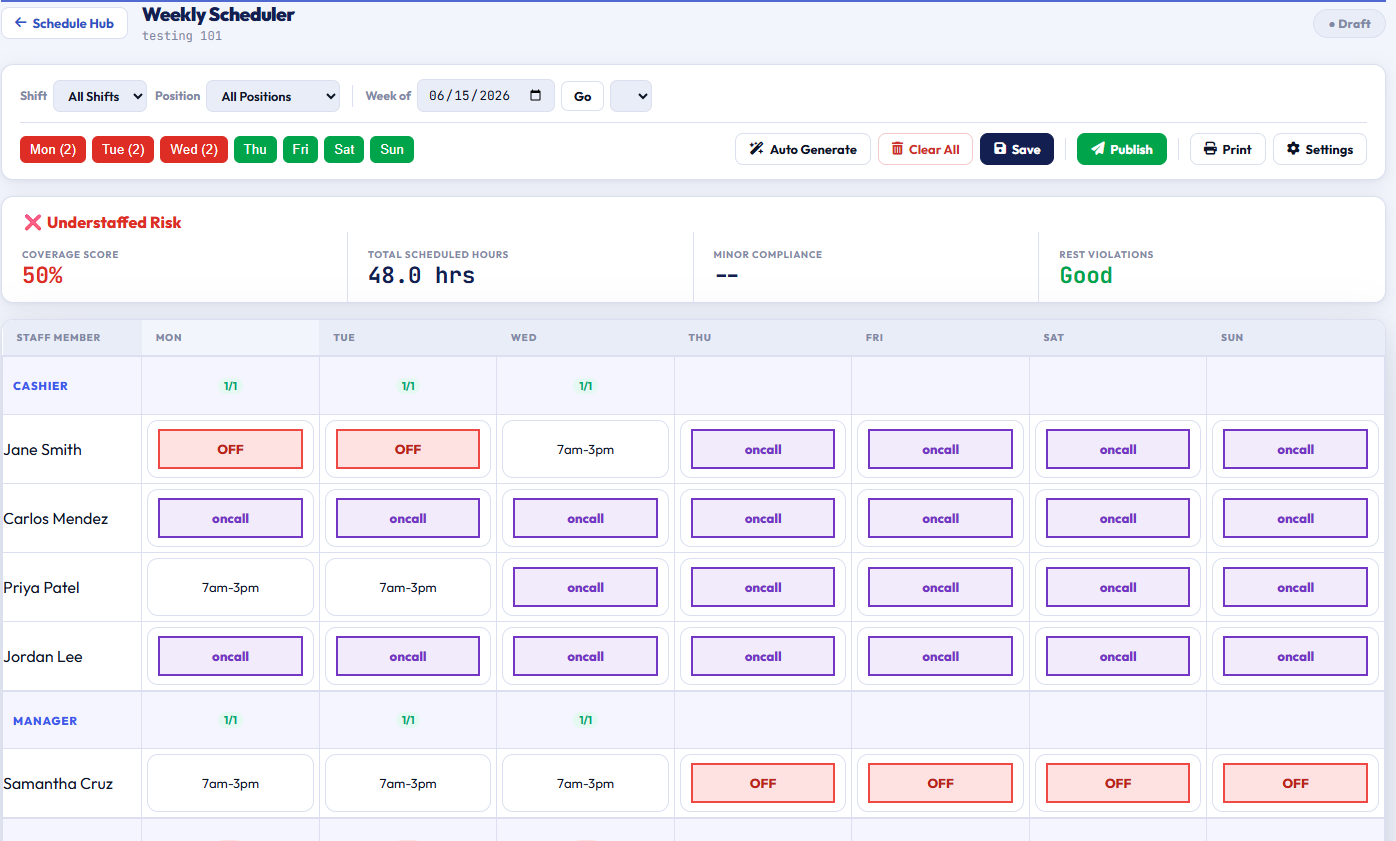Image resolution: width=1396 pixels, height=841 pixels.
Task: Save the weekly schedule
Action: [1017, 149]
